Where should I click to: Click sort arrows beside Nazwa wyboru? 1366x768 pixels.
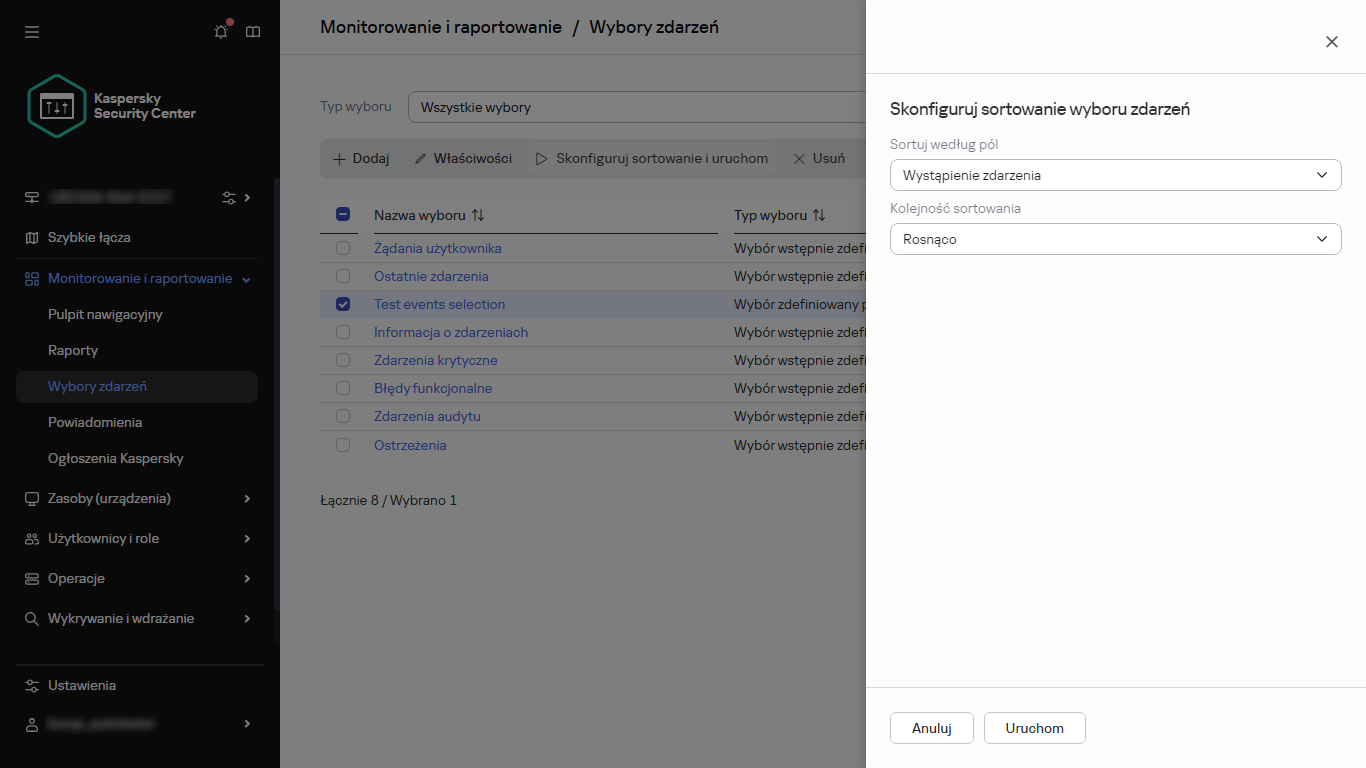click(478, 215)
